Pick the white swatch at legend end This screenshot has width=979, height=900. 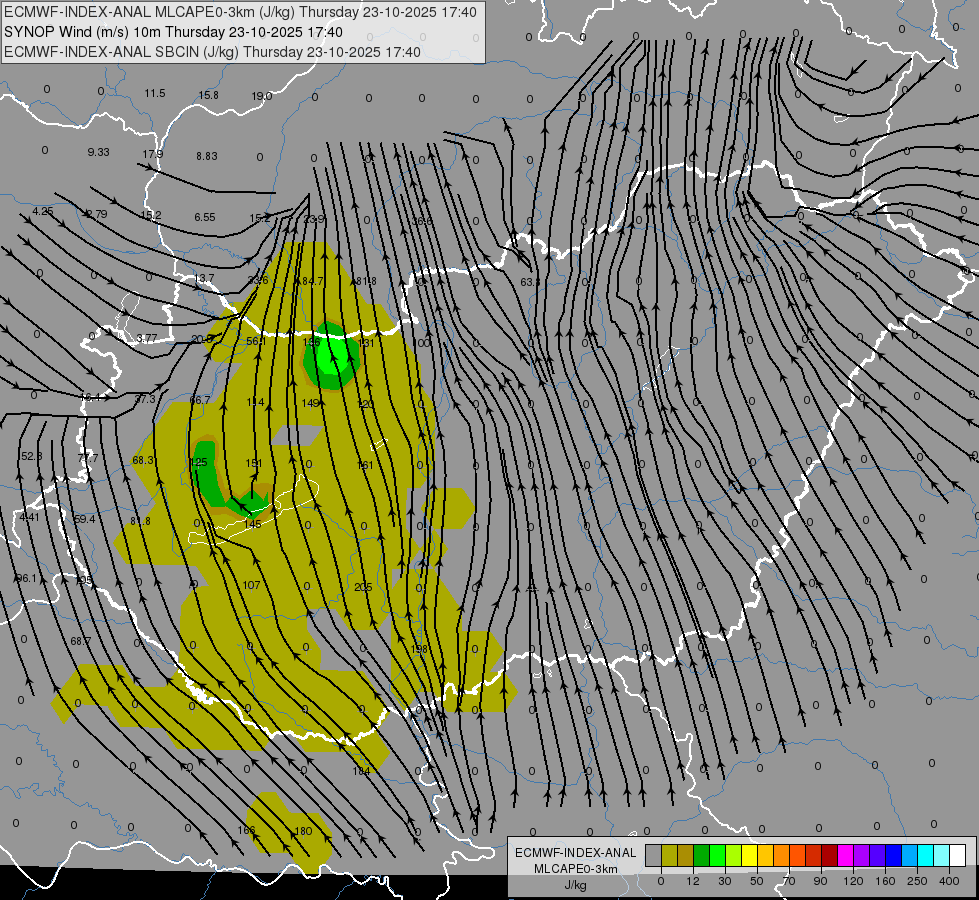tap(958, 855)
